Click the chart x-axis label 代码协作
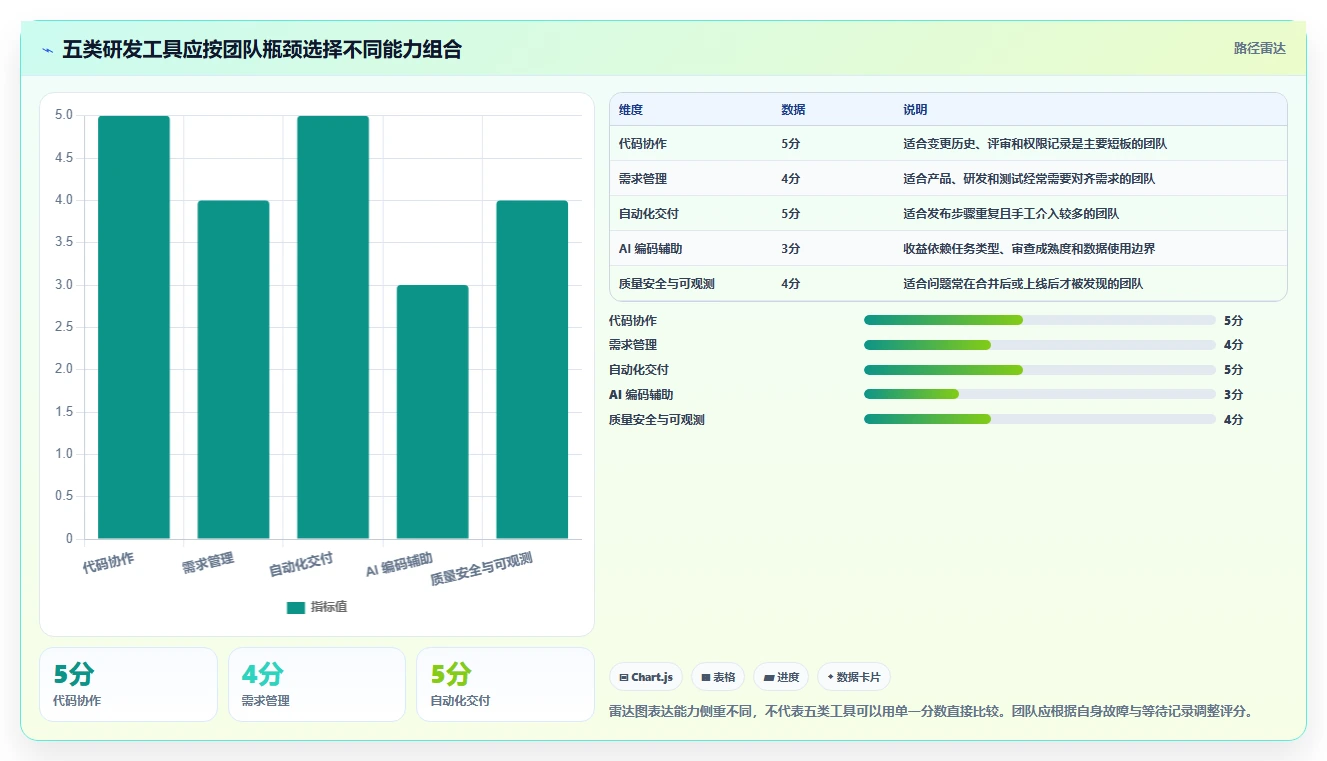Screen dimensions: 1327x761 (x=108, y=562)
